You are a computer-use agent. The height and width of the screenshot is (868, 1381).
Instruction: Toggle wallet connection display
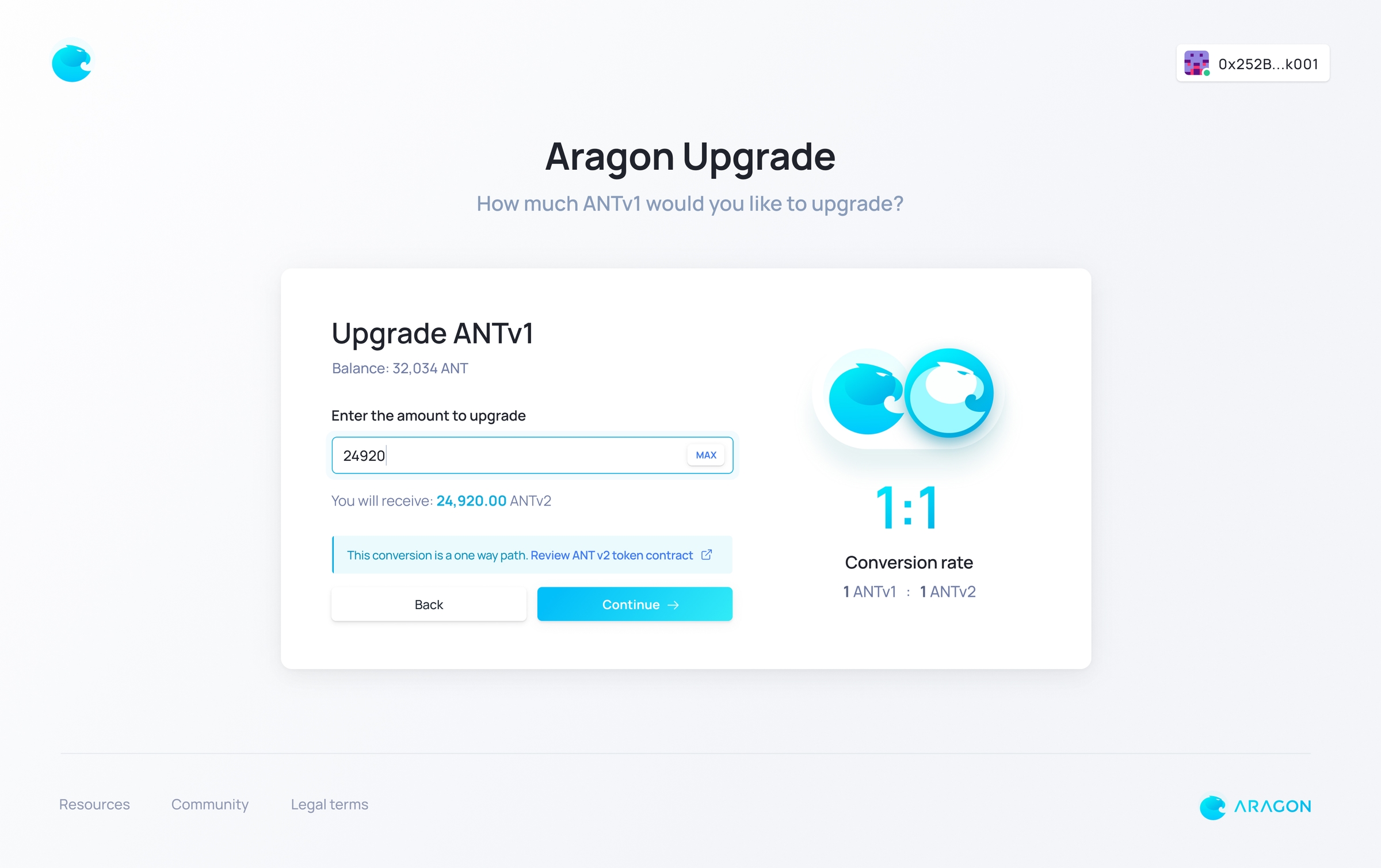pos(1253,64)
